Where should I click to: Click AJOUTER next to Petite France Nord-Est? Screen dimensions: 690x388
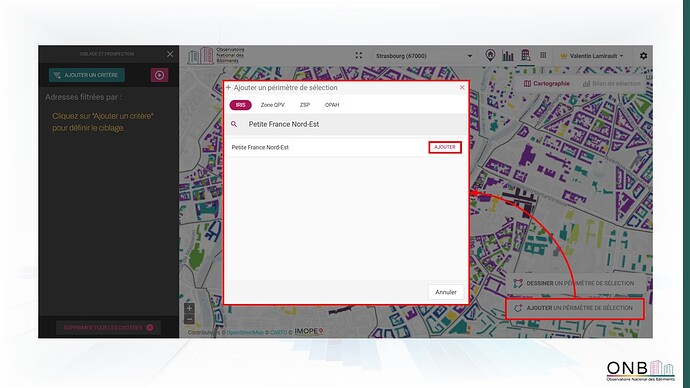coord(445,147)
